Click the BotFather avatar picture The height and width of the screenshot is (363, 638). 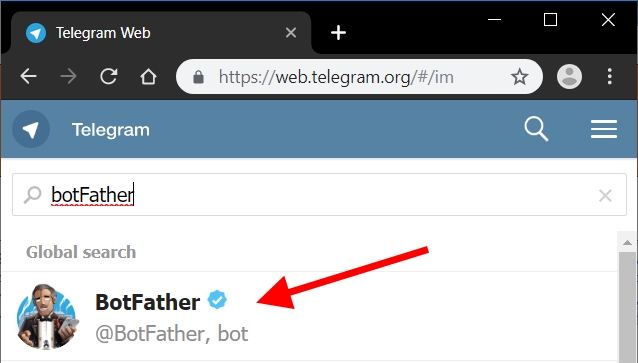tap(47, 317)
